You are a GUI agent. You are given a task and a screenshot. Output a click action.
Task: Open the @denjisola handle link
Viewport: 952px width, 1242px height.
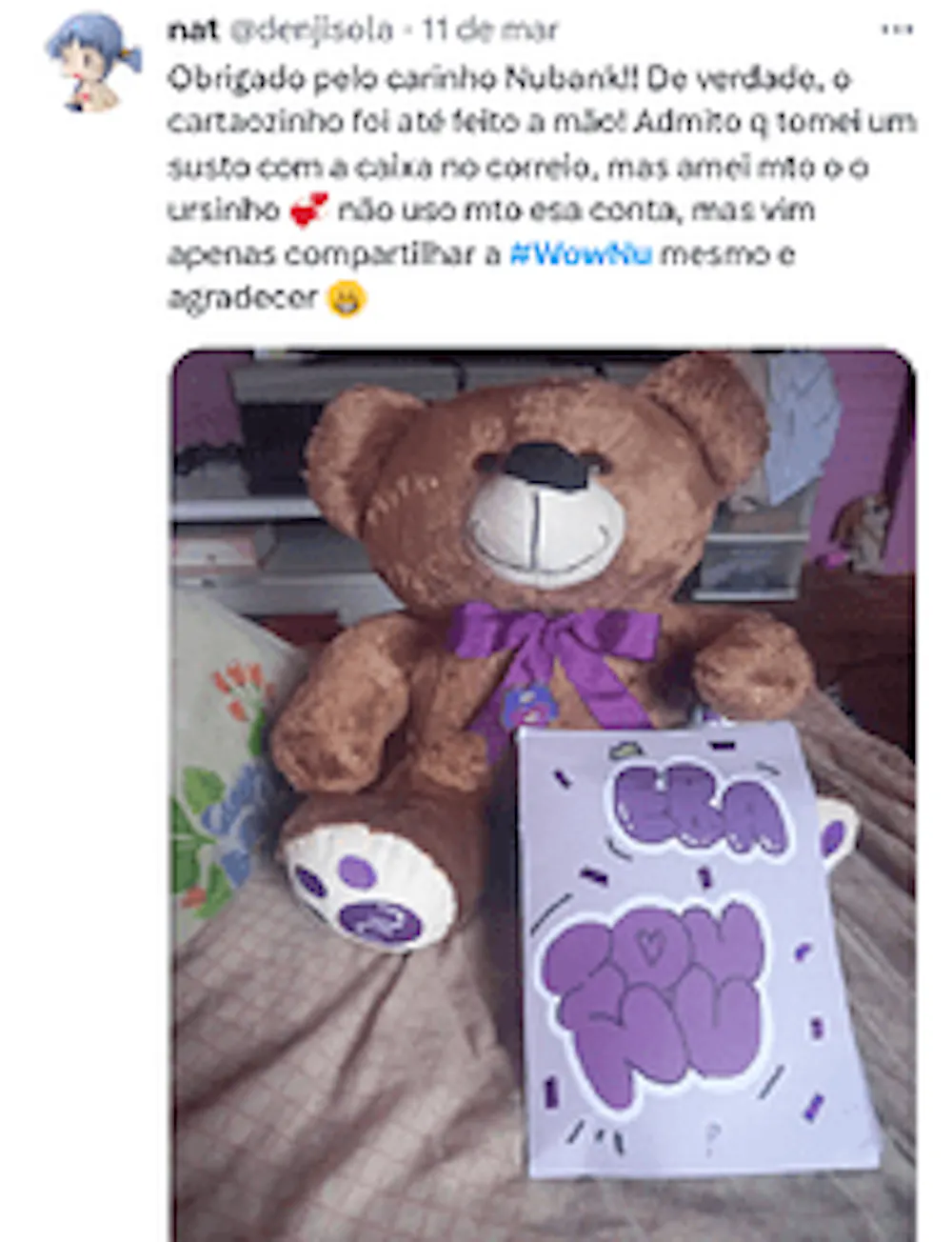(x=311, y=30)
